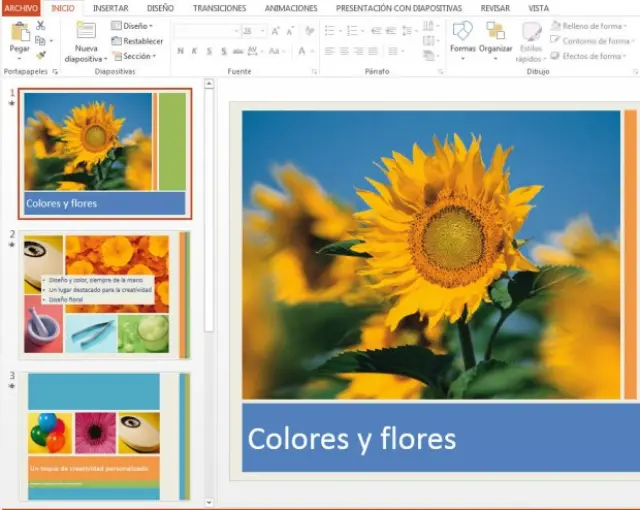
Task: Click the Nueva diapositiva icon
Action: tap(86, 32)
